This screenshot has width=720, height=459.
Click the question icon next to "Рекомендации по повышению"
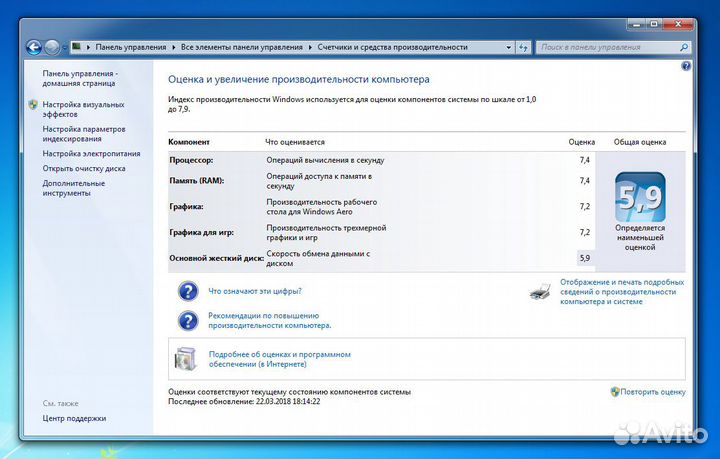tap(188, 320)
